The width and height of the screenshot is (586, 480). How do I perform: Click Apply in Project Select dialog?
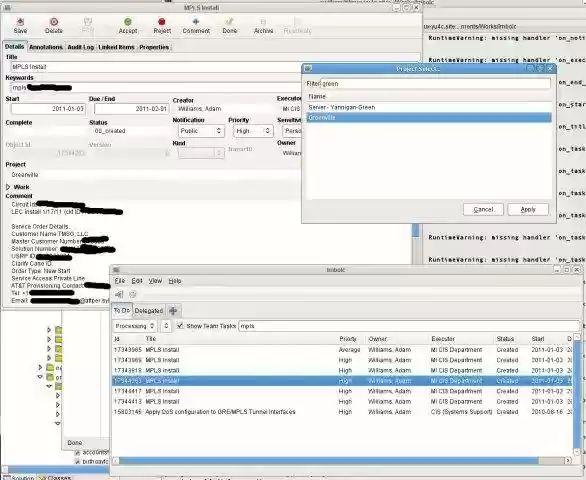[x=528, y=209]
